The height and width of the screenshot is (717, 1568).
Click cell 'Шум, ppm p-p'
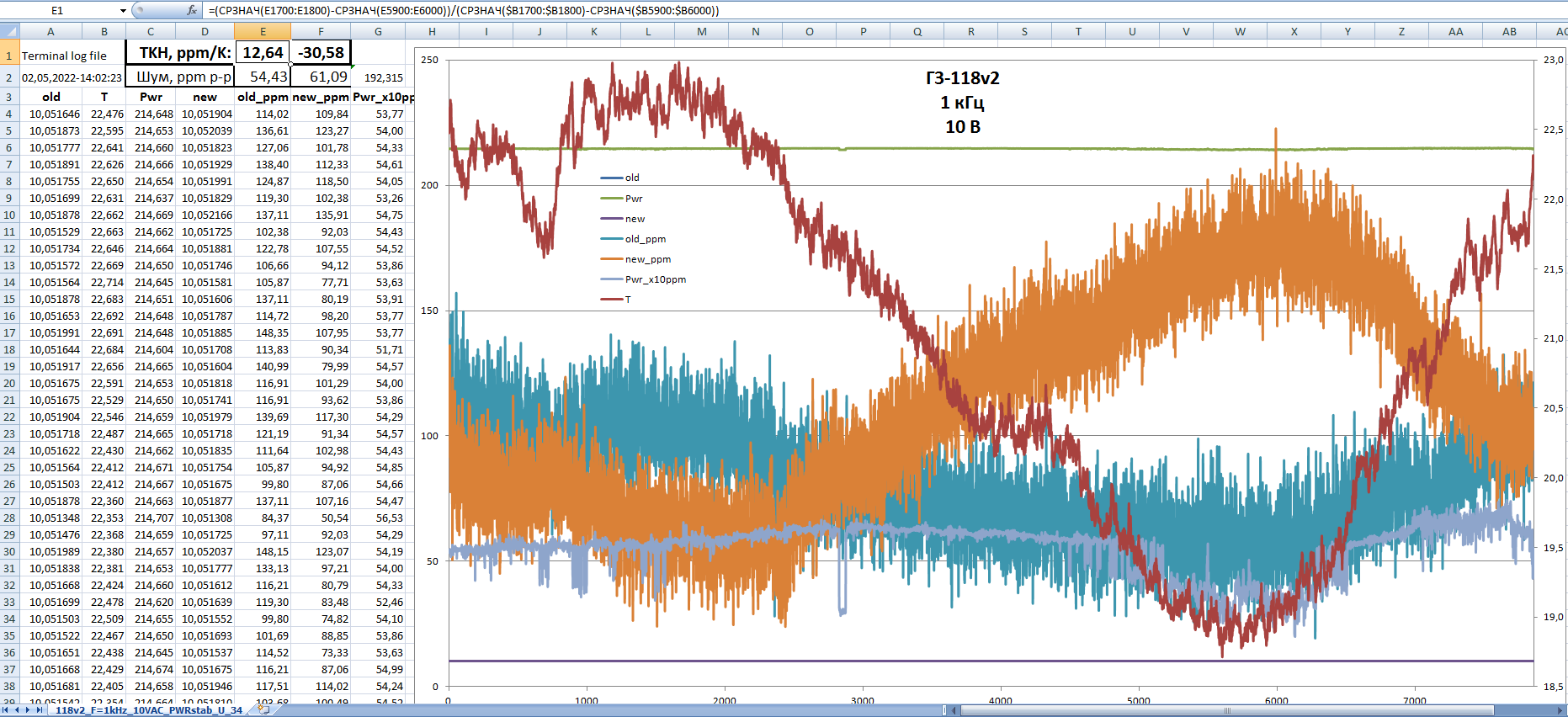(180, 77)
